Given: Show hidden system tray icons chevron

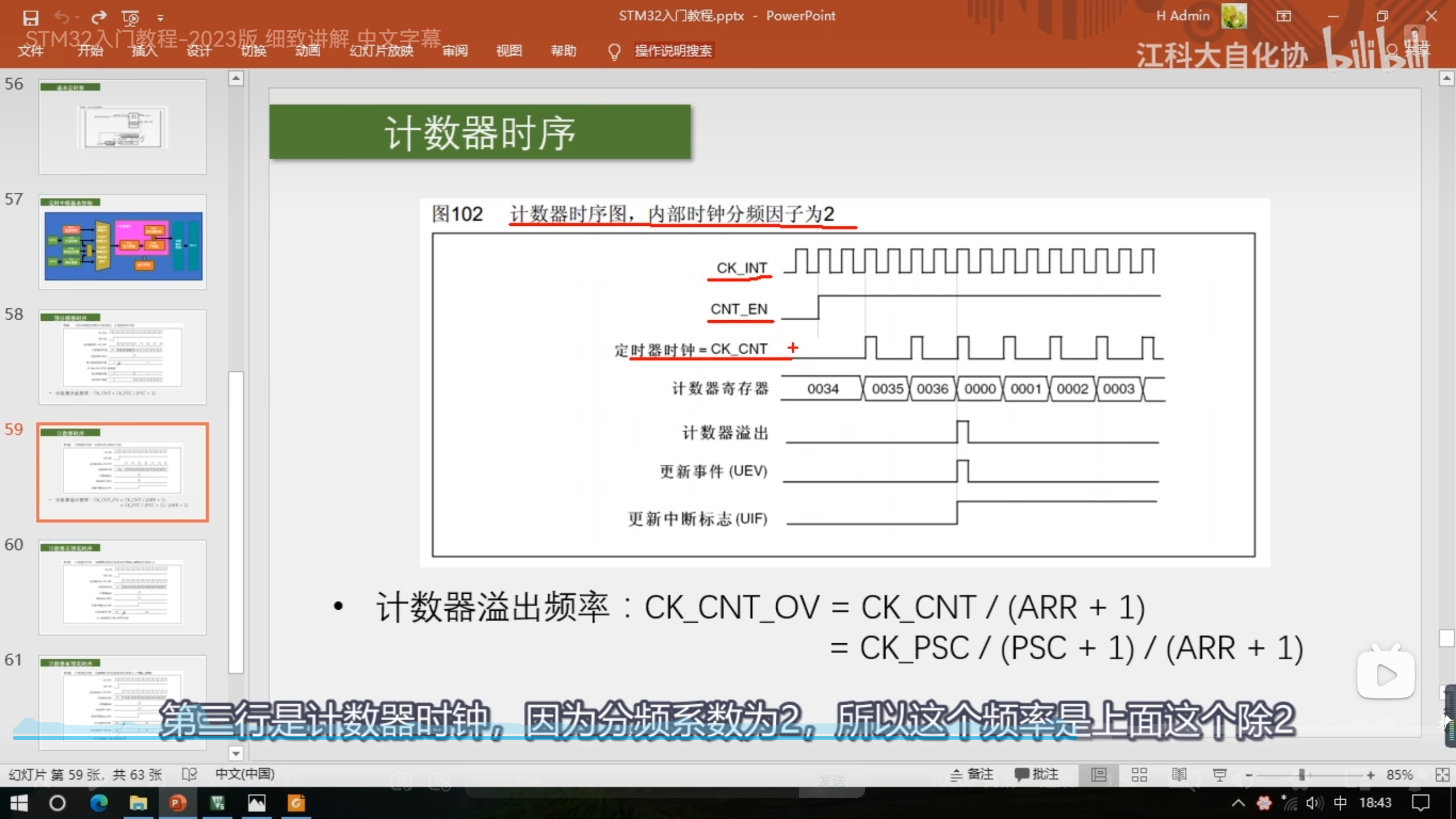Looking at the screenshot, I should [1238, 803].
